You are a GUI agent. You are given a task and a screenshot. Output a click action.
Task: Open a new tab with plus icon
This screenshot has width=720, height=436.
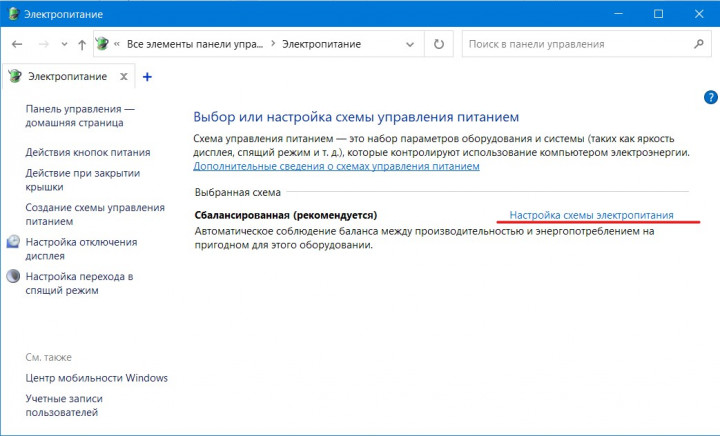coord(147,76)
